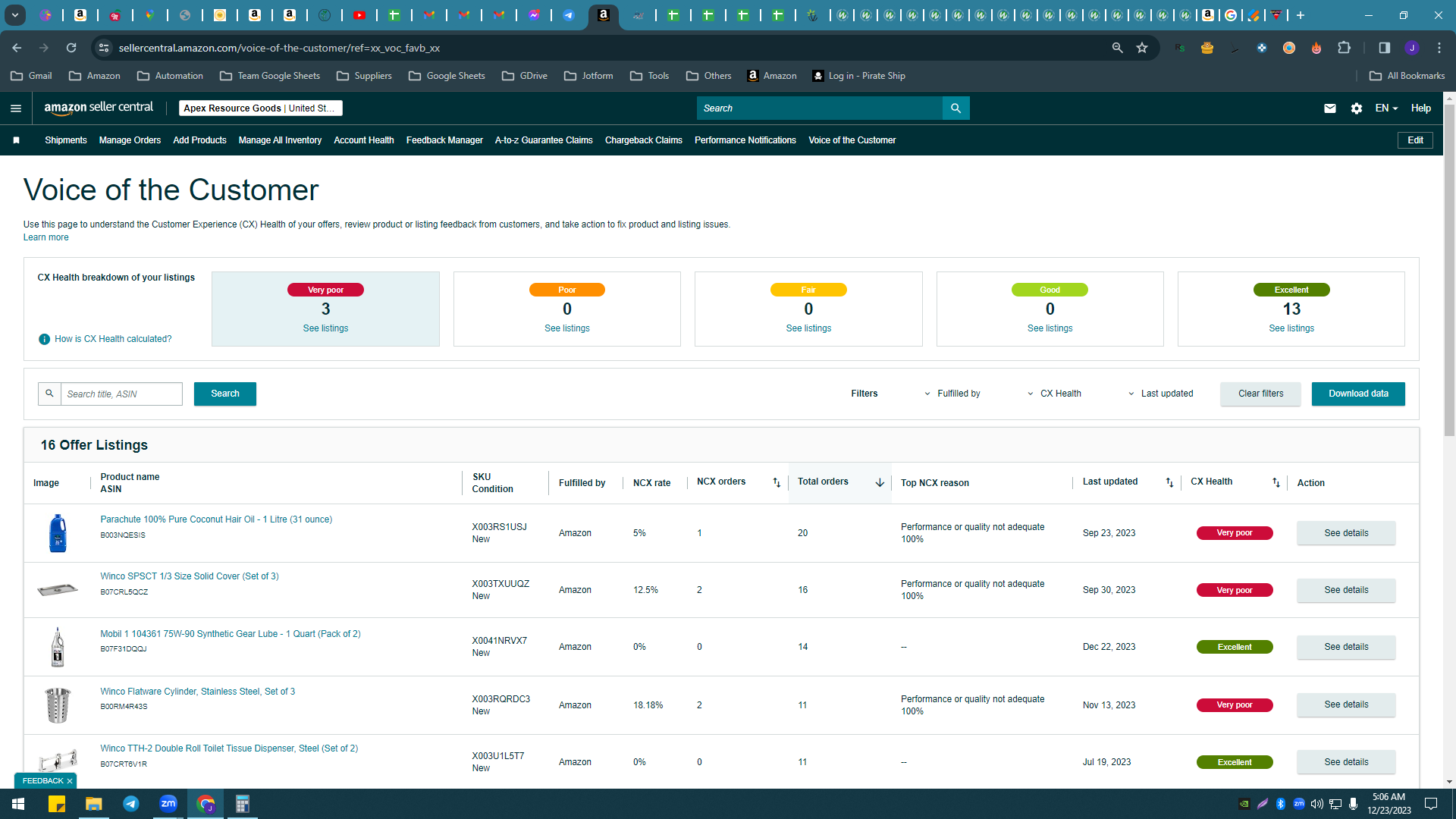This screenshot has height=819, width=1456.
Task: Open the Amazon bookmarks folder
Action: pos(95,76)
